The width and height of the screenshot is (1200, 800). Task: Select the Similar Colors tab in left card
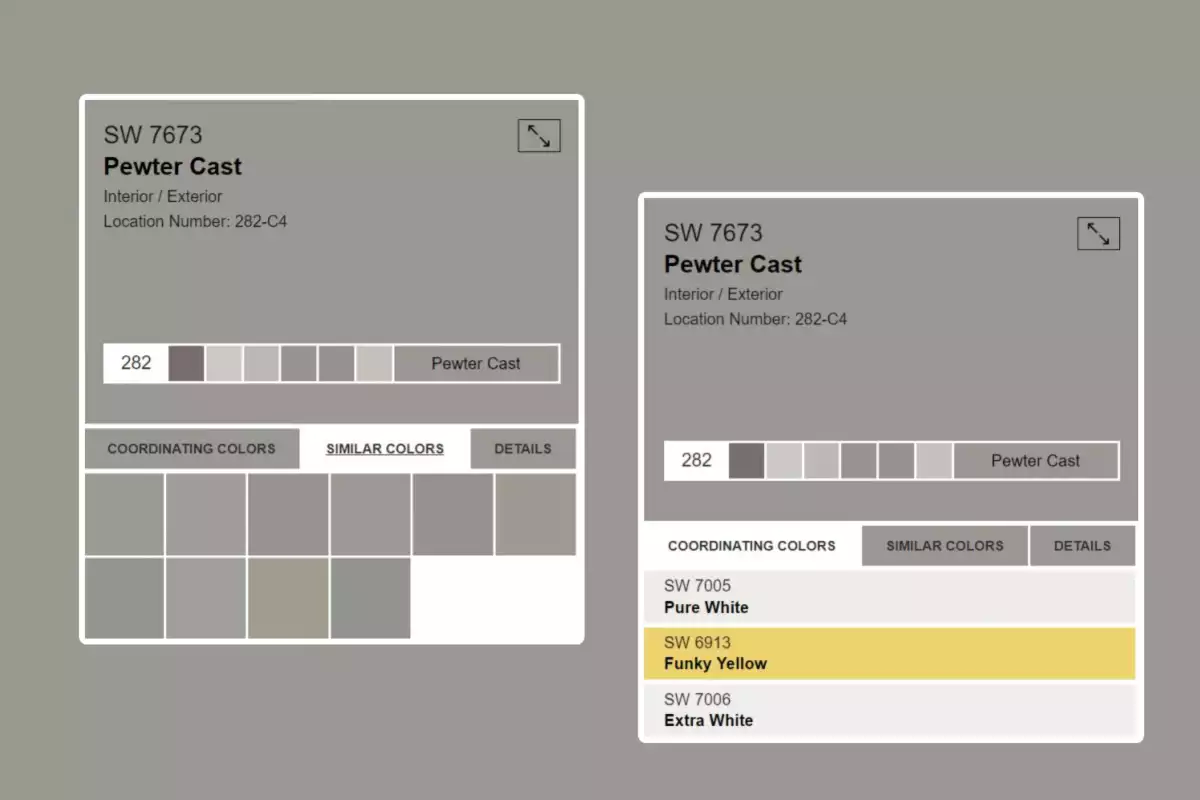(385, 449)
